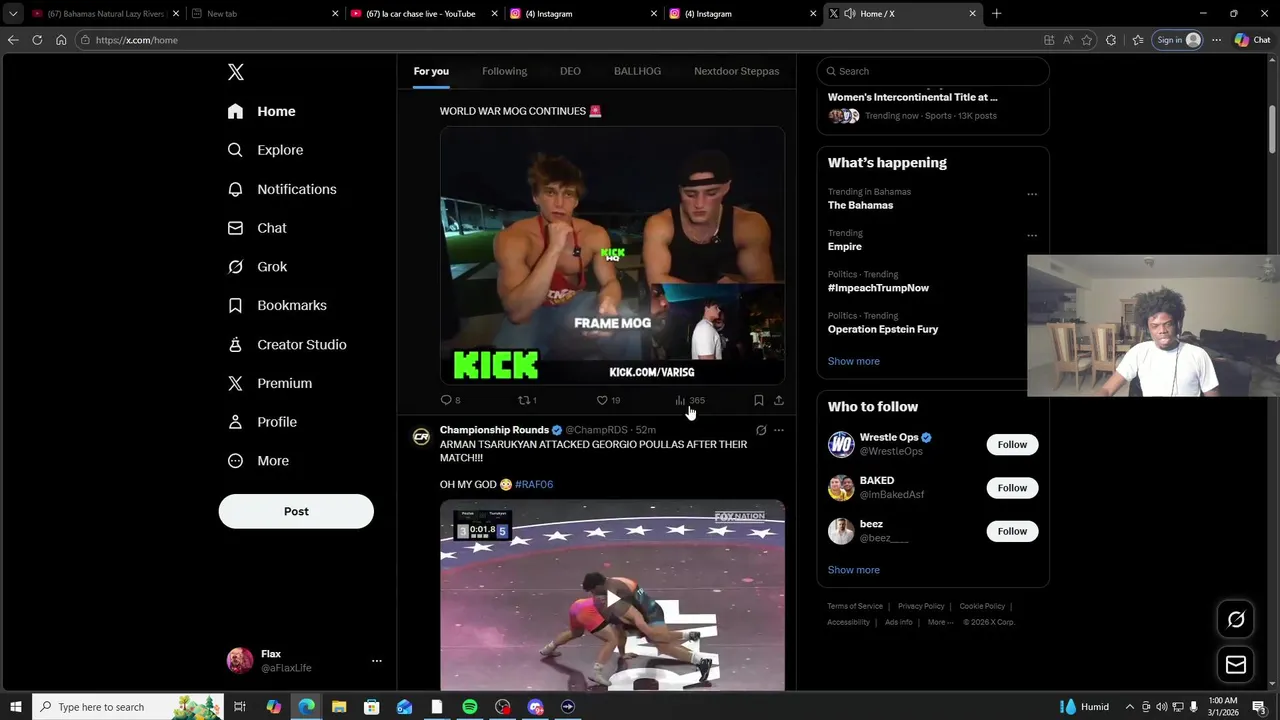1280x720 pixels.
Task: Open floating Grok button at bottom right
Action: [x=1236, y=620]
